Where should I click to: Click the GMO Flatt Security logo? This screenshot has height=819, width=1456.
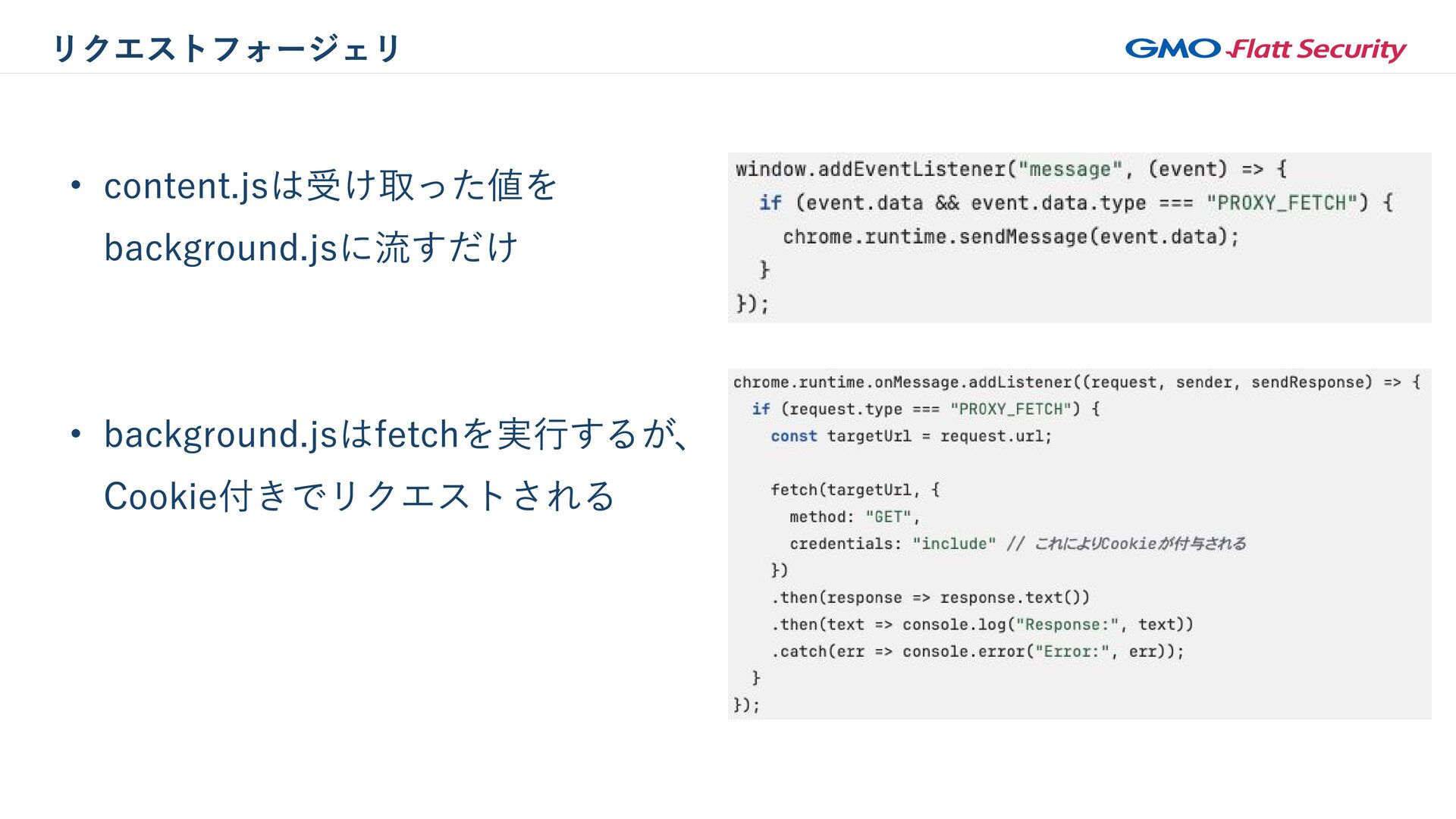point(1265,49)
